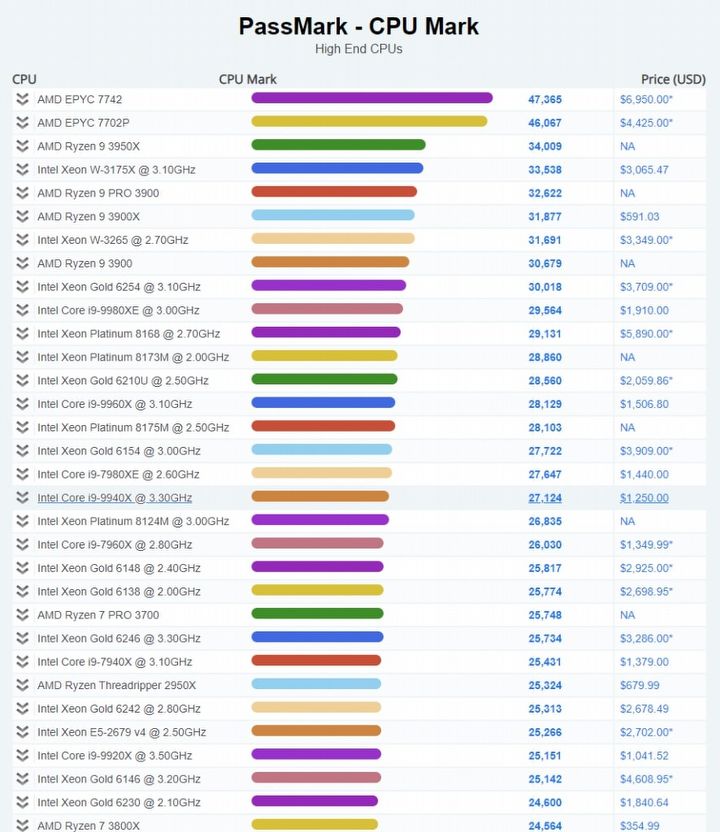Expand the Intel Xeon Gold 6154 chevron
Viewport: 720px width, 832px height.
22,450
